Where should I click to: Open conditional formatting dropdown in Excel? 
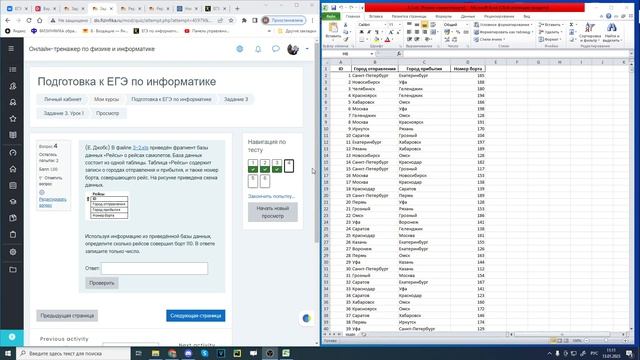pyautogui.click(x=504, y=24)
